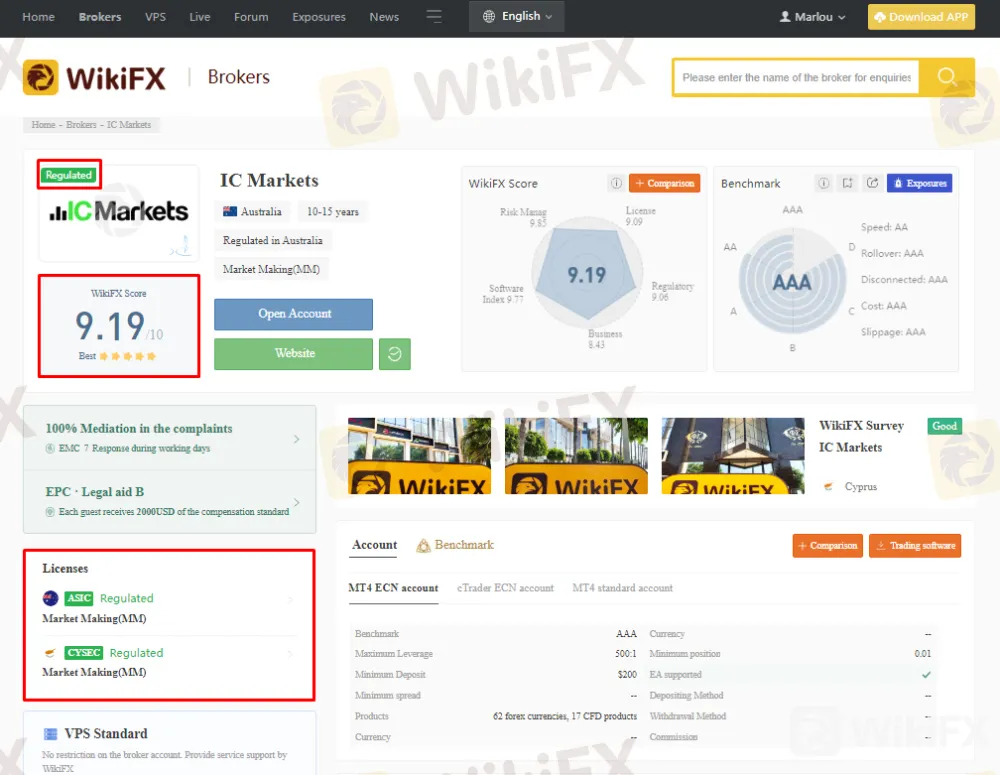Expand the Marlou account dropdown arrow

841,17
